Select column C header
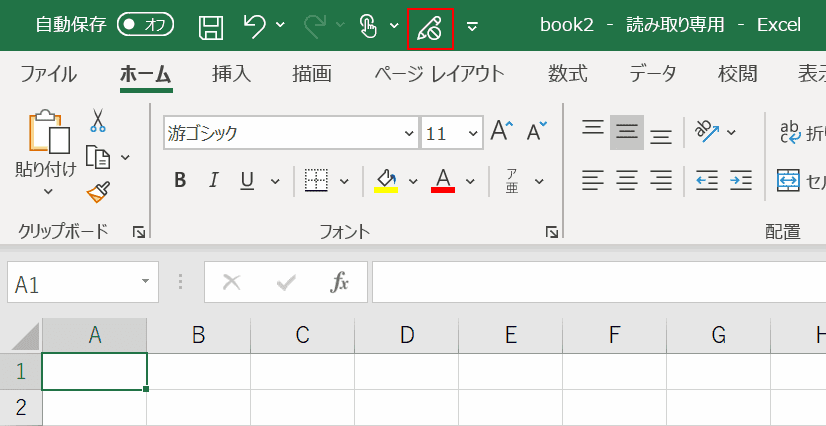 (x=302, y=335)
